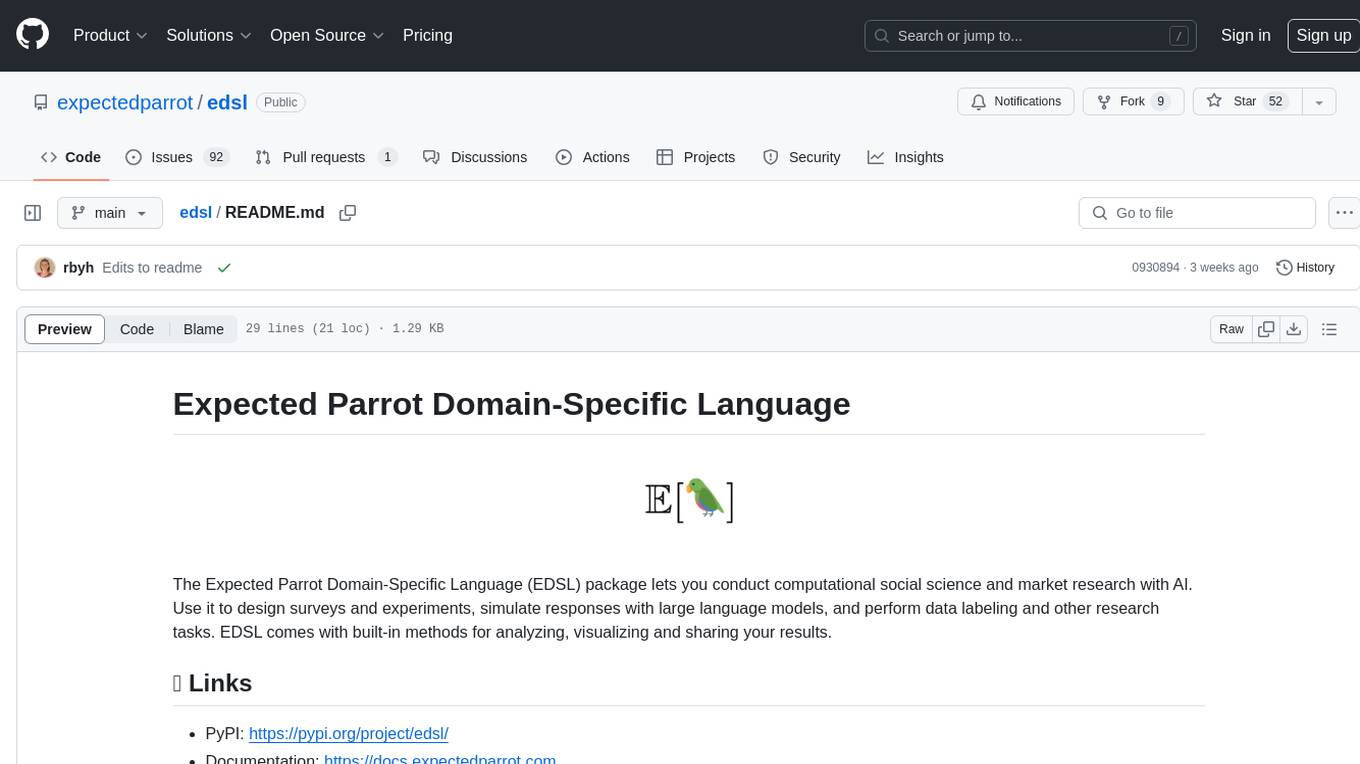The height and width of the screenshot is (764, 1360).
Task: Select the Blame view
Action: click(x=203, y=329)
